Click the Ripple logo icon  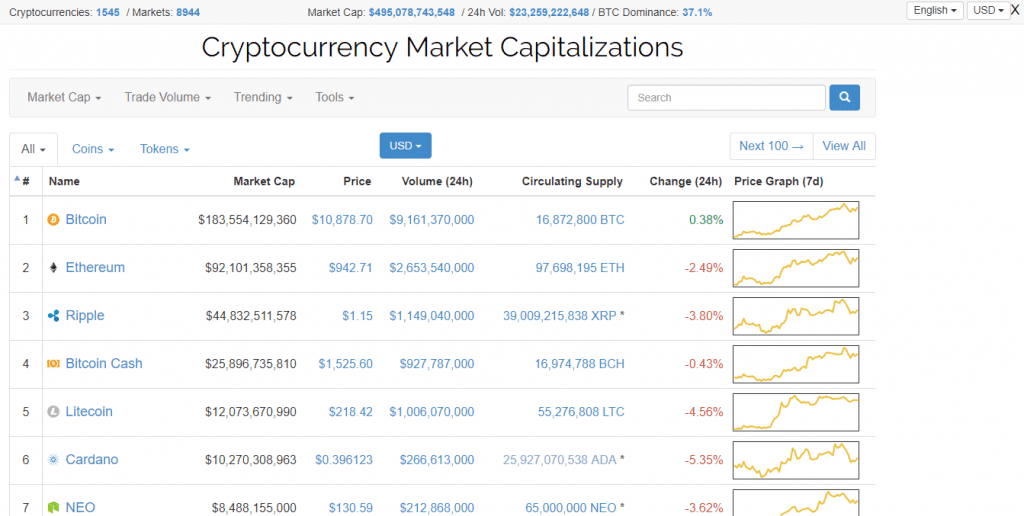54,316
